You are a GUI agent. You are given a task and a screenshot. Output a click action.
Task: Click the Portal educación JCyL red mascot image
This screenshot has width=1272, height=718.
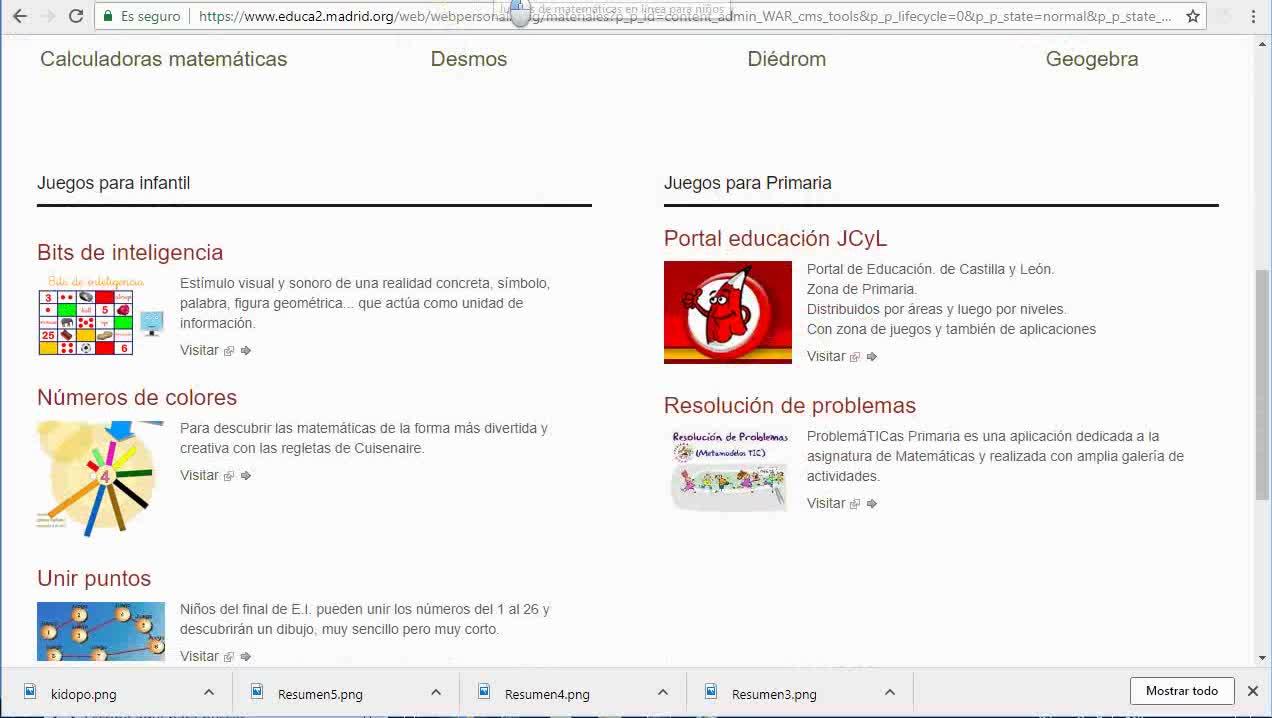click(728, 312)
